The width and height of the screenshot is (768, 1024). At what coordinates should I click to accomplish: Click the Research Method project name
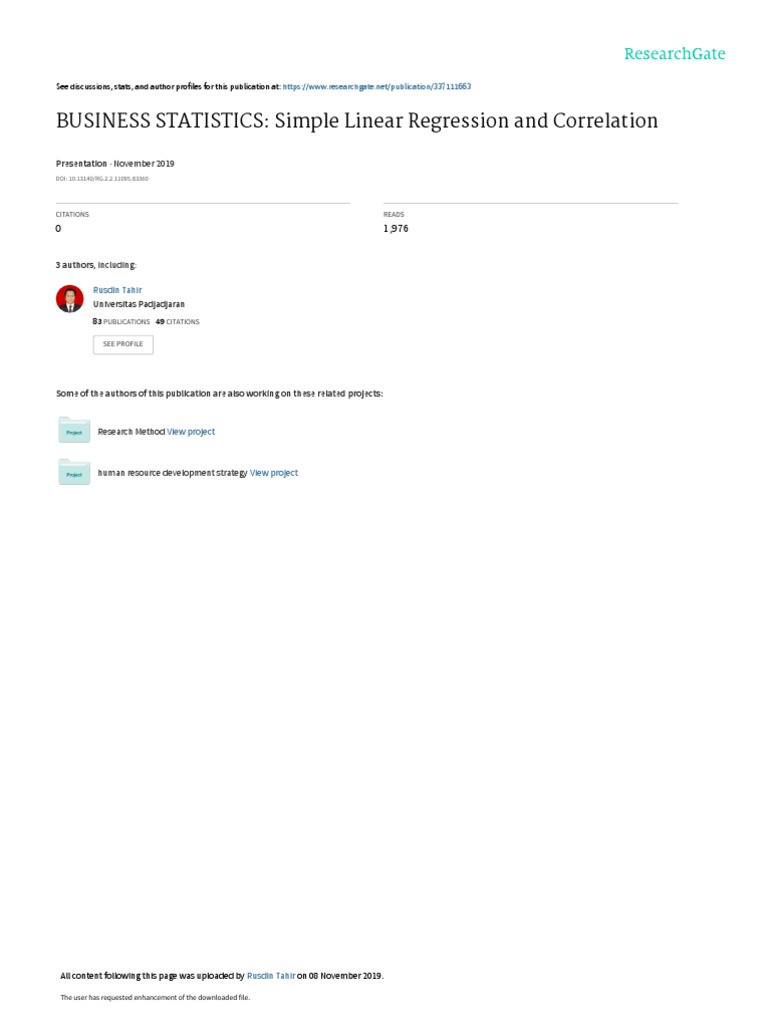point(131,432)
